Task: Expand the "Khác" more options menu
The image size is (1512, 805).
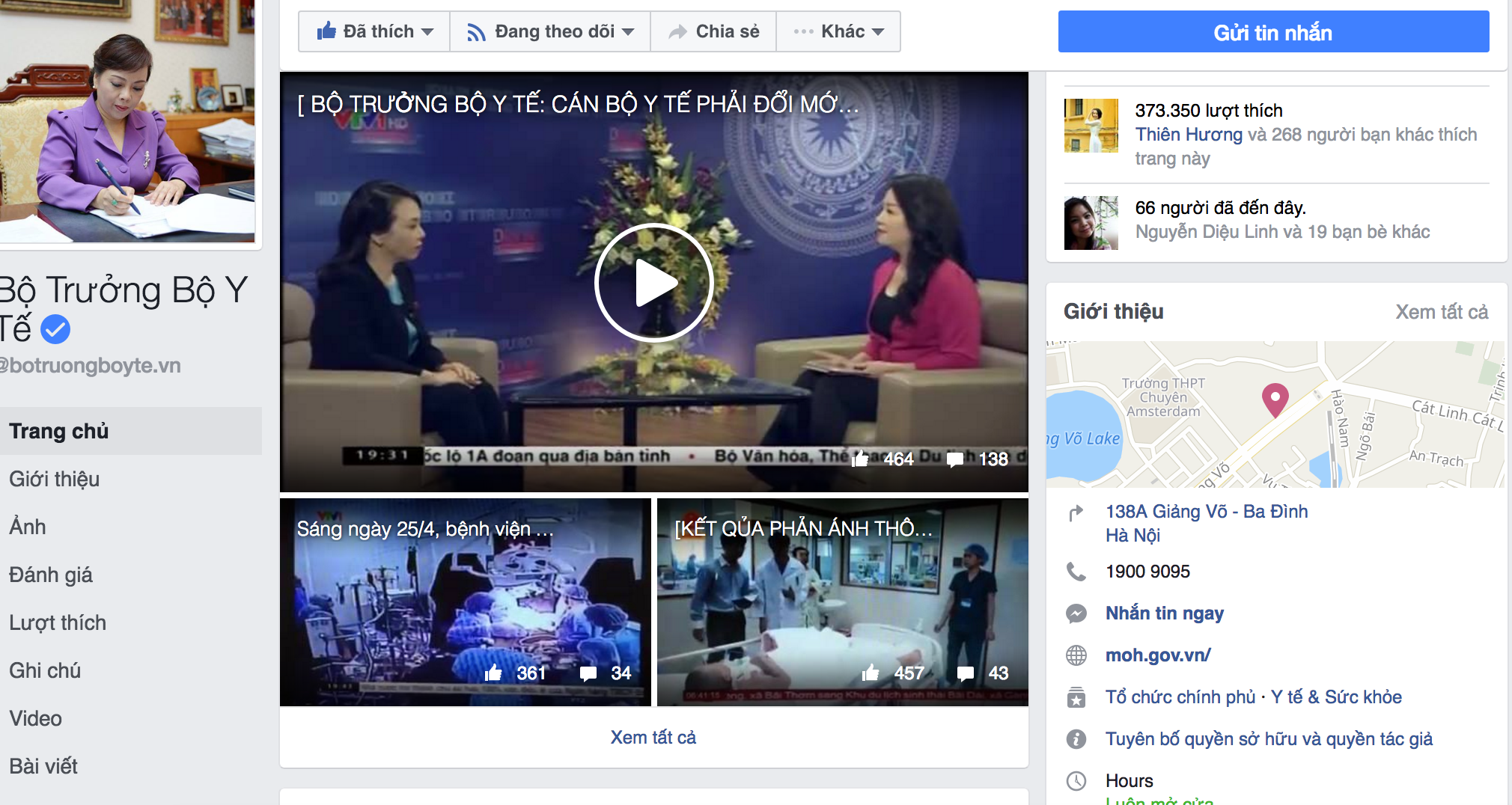Action: pyautogui.click(x=838, y=31)
